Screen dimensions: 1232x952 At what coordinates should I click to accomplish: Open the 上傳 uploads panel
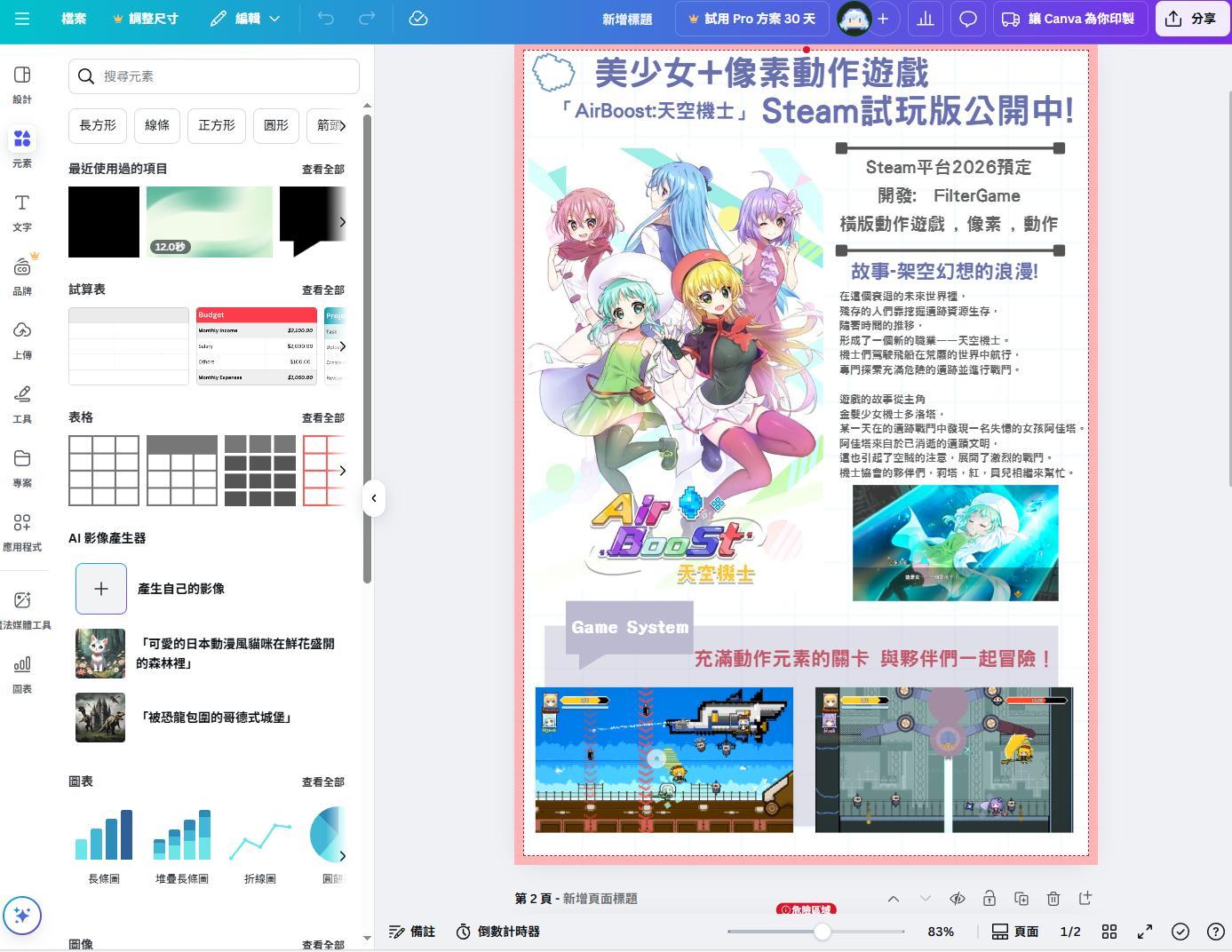click(x=22, y=340)
